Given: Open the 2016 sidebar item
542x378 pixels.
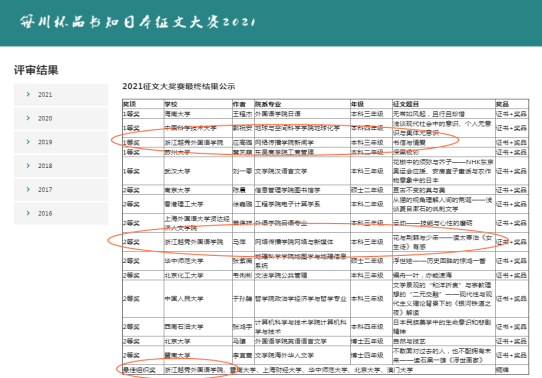Looking at the screenshot, I should point(61,214).
